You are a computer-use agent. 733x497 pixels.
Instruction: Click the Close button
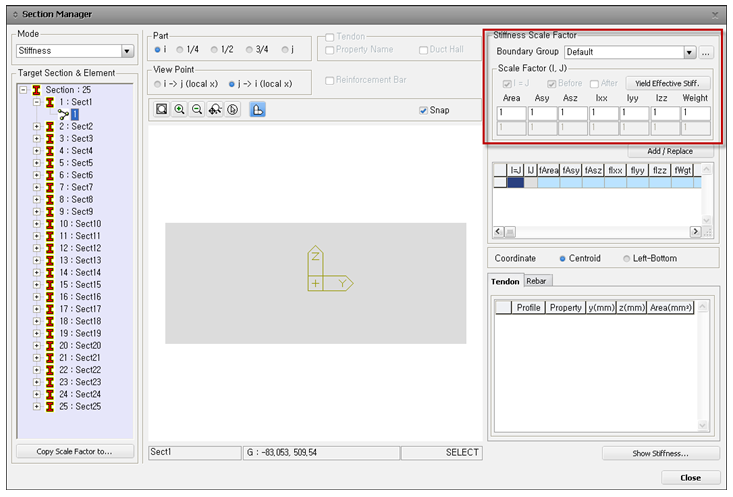point(690,478)
